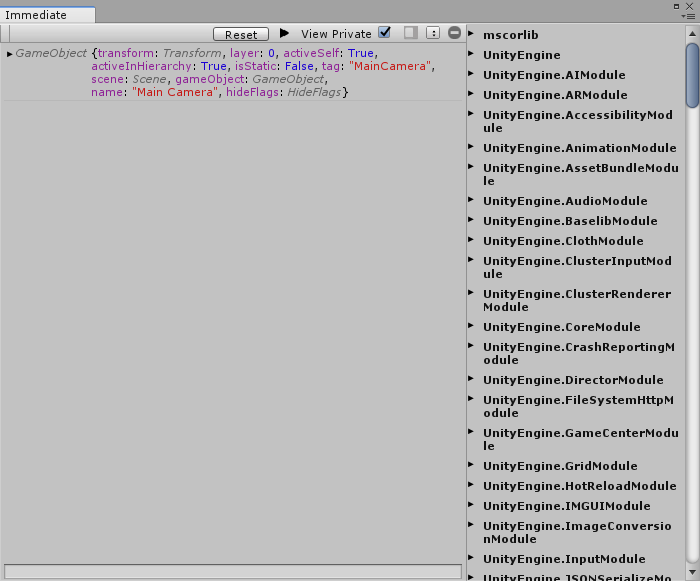
Task: Select UnityEngine.ClothModule in the list
Action: (563, 241)
